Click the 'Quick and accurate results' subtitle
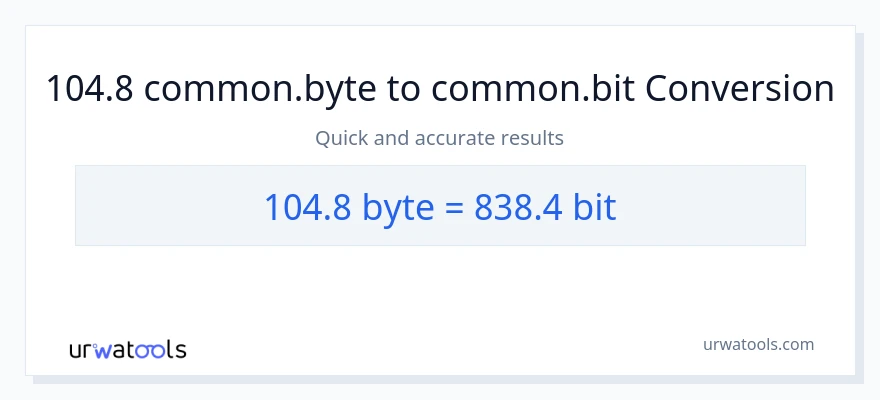This screenshot has width=880, height=400. tap(440, 138)
